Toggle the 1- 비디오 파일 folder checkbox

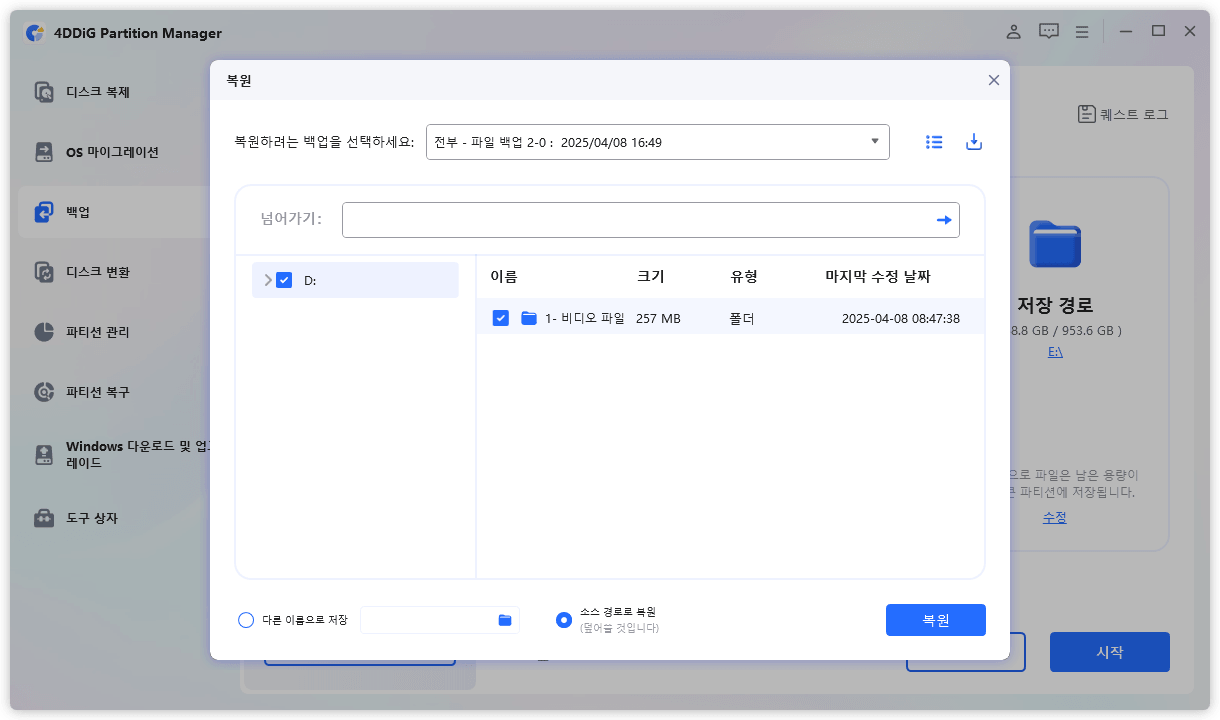click(500, 315)
